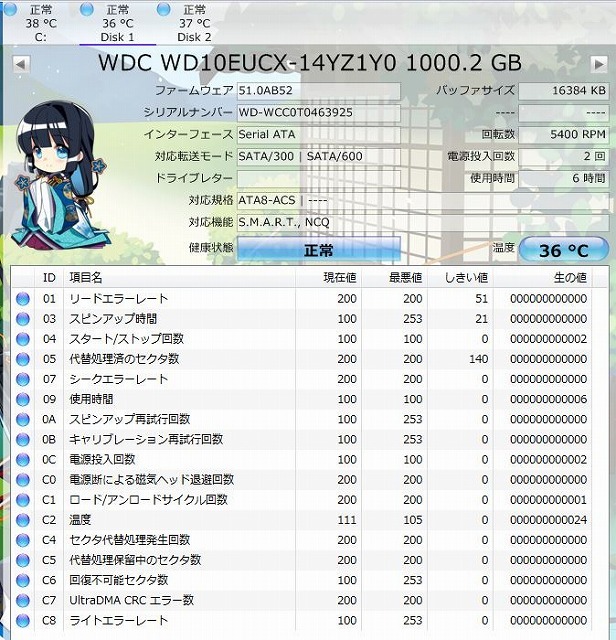Click the 最悪値 column header
Viewport: 616px width, 640px height.
tap(394, 278)
